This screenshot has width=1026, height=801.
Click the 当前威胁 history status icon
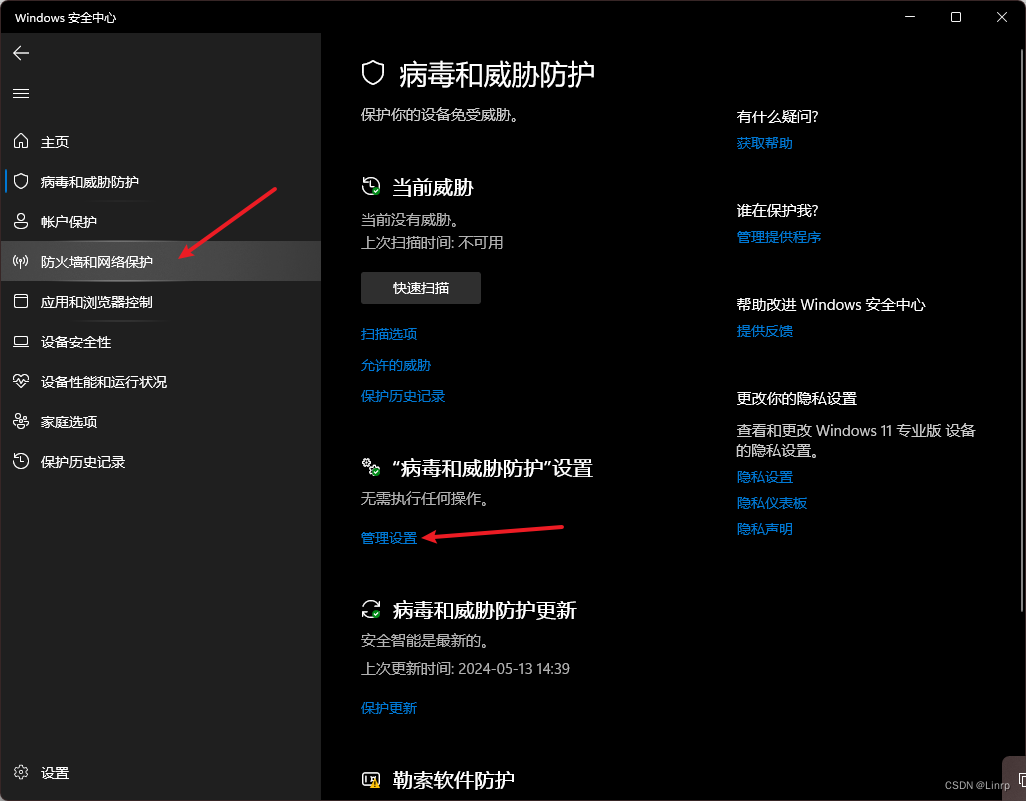(371, 187)
